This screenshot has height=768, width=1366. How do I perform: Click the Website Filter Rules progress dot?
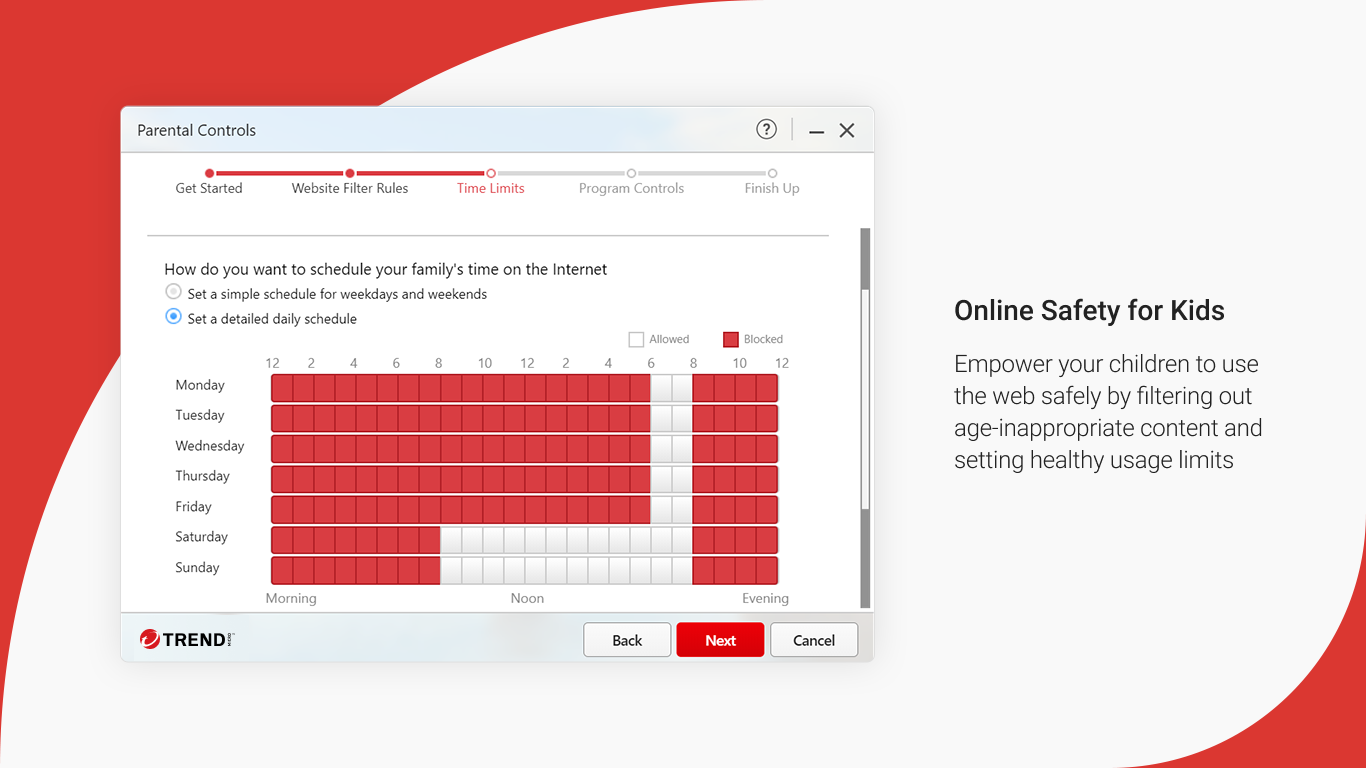(349, 172)
